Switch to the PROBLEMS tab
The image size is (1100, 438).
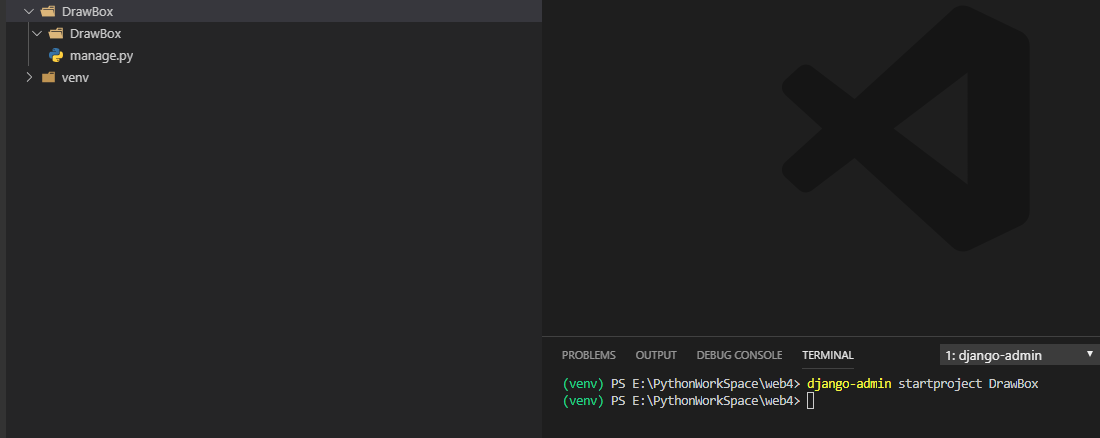pos(589,355)
